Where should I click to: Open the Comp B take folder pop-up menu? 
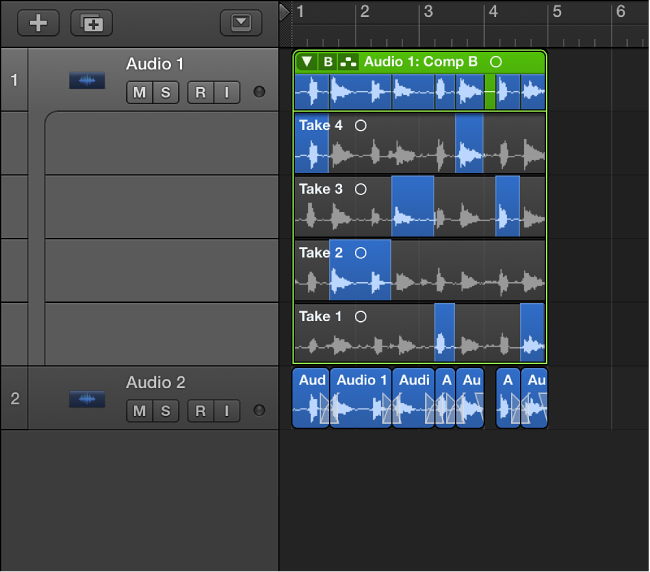pyautogui.click(x=327, y=62)
